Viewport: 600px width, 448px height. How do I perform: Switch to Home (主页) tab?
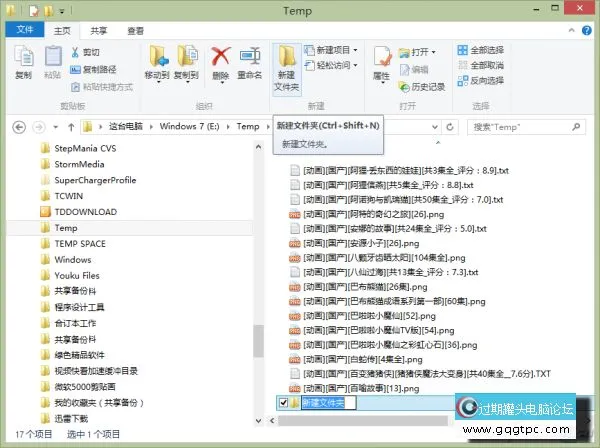click(x=62, y=31)
